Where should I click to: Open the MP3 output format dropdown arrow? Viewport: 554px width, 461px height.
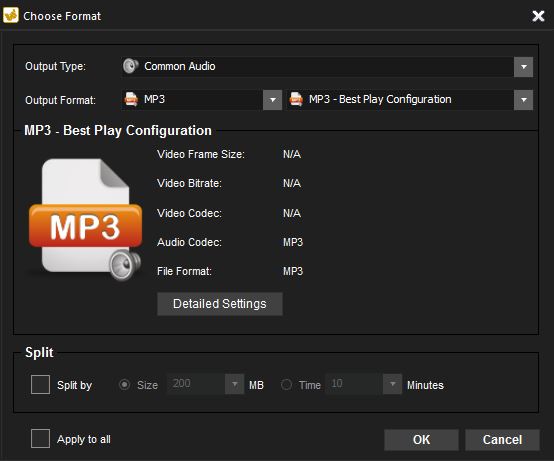pos(272,100)
